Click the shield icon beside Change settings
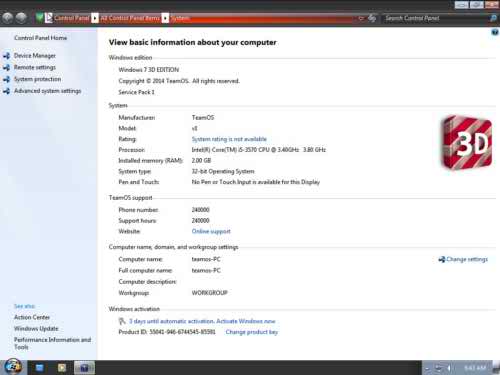The image size is (500, 375). pyautogui.click(x=442, y=259)
